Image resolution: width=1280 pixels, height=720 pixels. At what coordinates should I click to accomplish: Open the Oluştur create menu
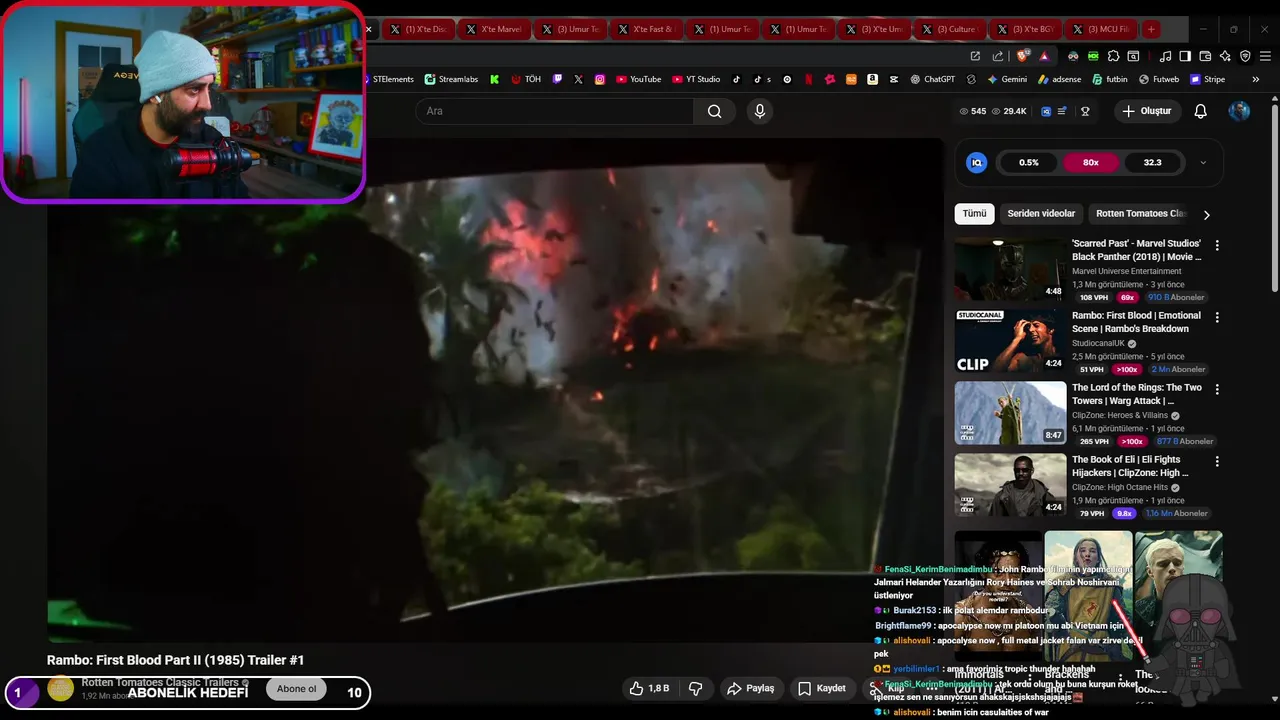pos(1146,111)
